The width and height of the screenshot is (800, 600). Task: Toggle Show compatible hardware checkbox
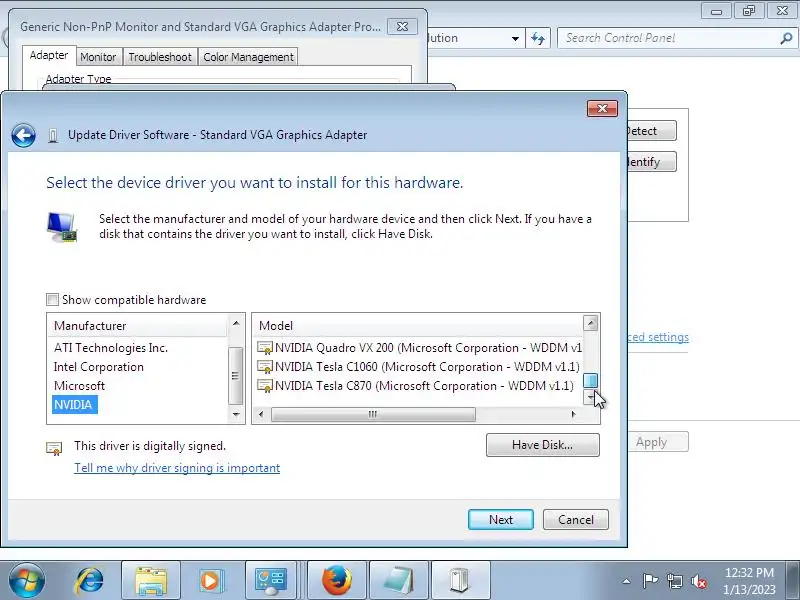point(53,299)
